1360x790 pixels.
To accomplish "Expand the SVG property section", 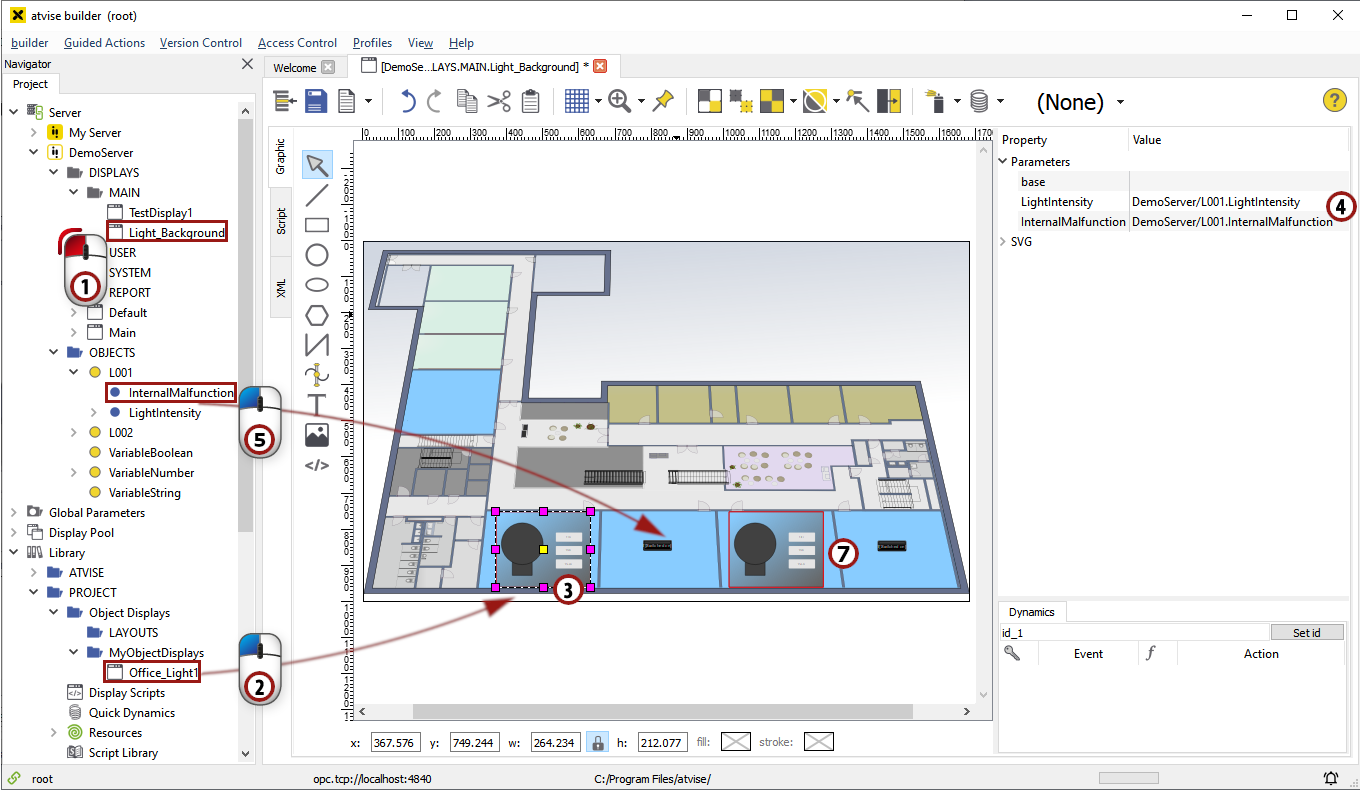I will click(x=1004, y=242).
